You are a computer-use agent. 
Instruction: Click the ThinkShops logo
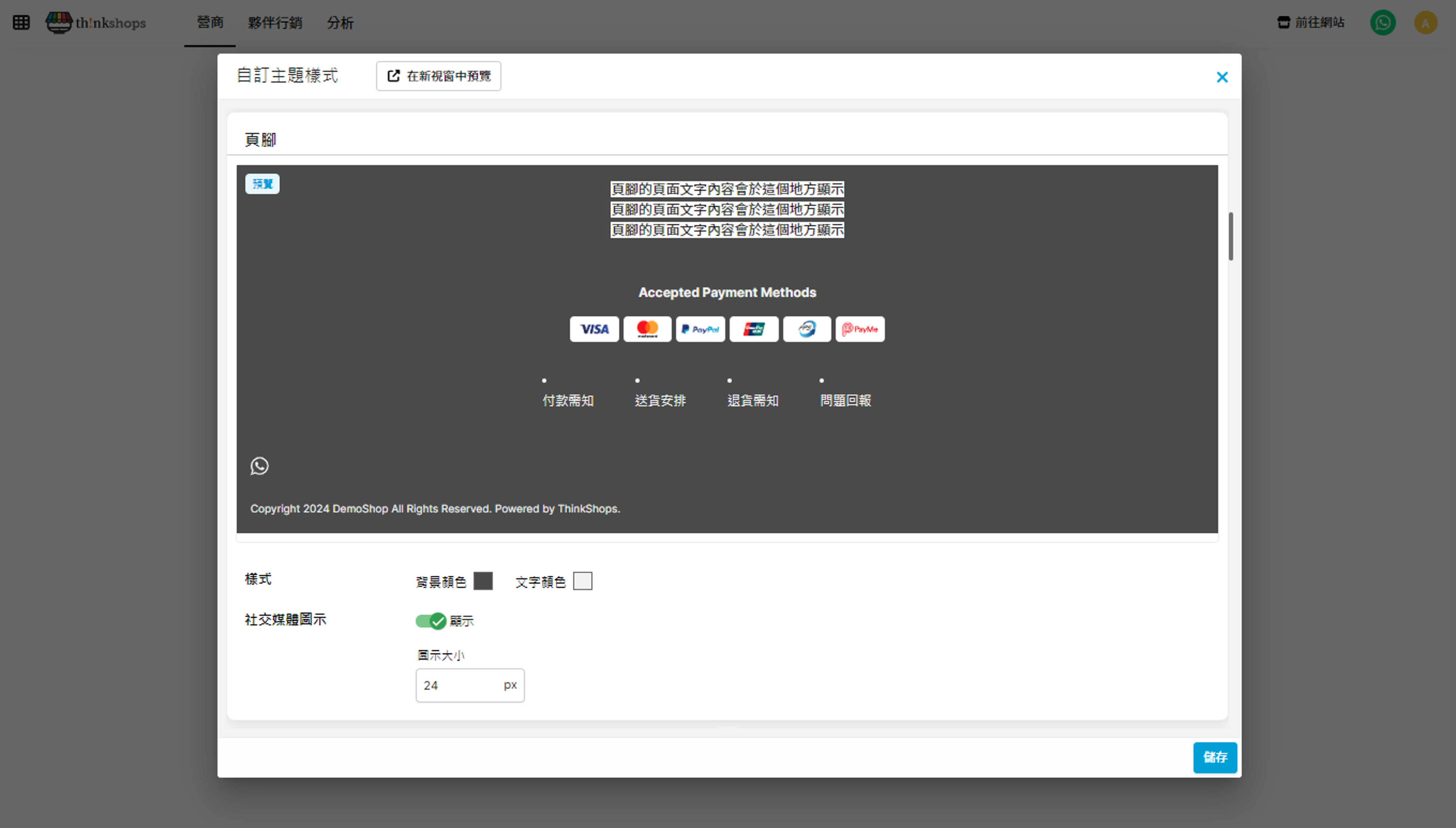[96, 23]
